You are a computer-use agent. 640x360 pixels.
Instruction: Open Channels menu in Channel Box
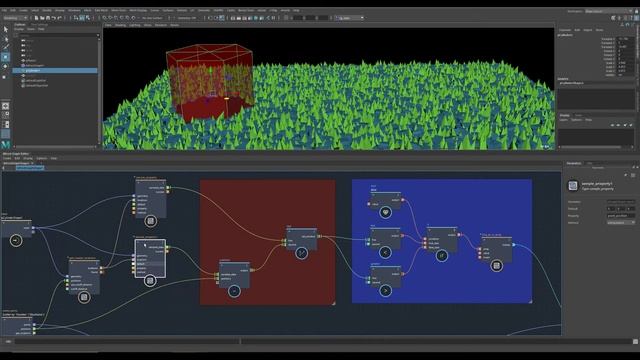565,30
